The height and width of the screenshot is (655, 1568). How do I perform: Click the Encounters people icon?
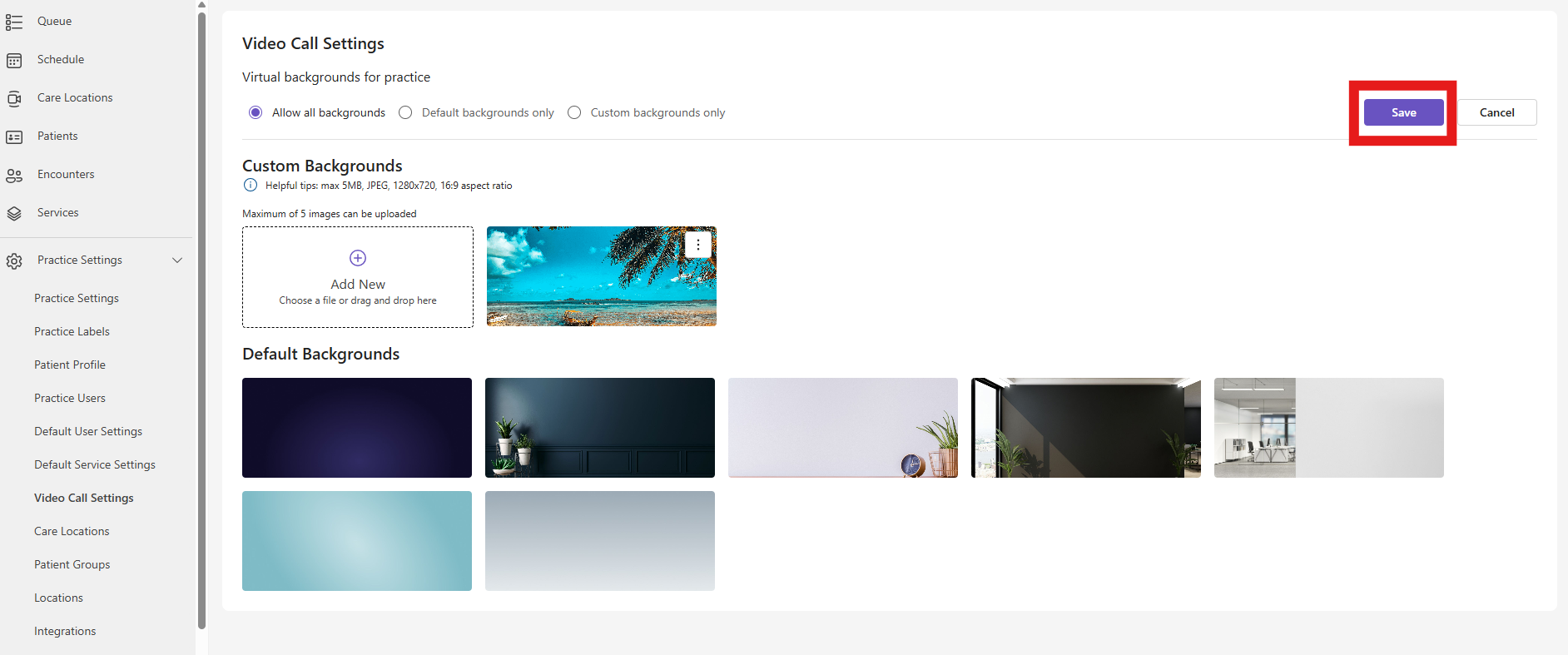point(14,175)
